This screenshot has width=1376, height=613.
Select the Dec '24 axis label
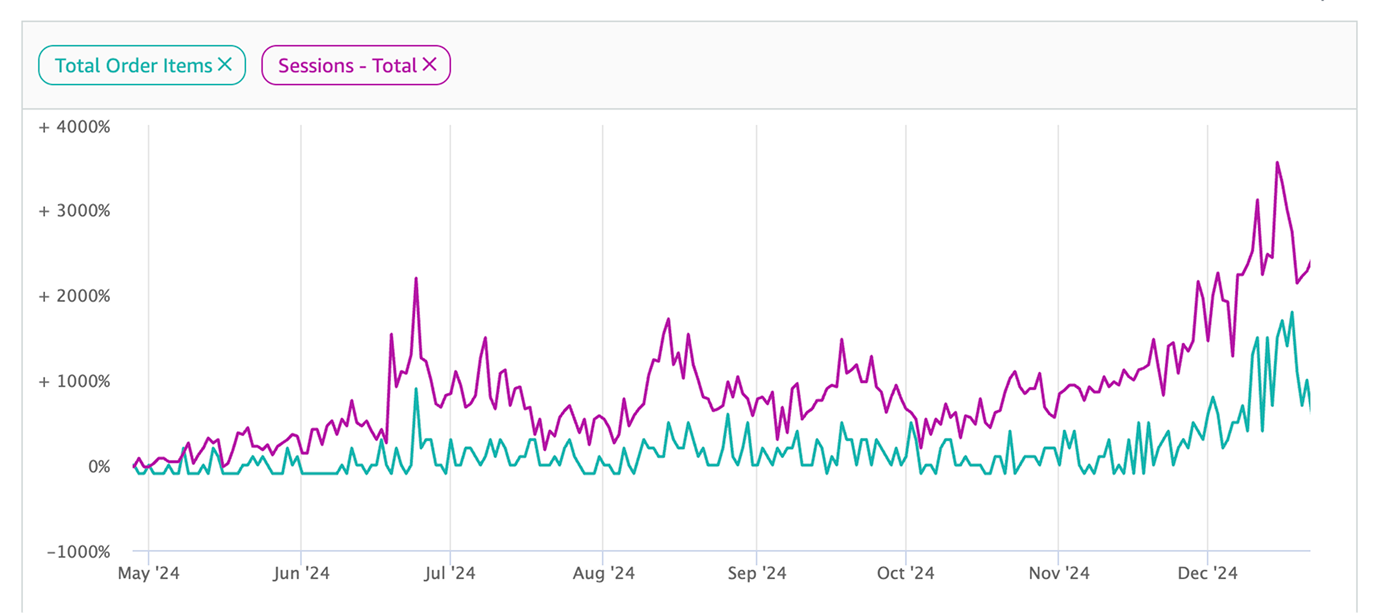1207,573
